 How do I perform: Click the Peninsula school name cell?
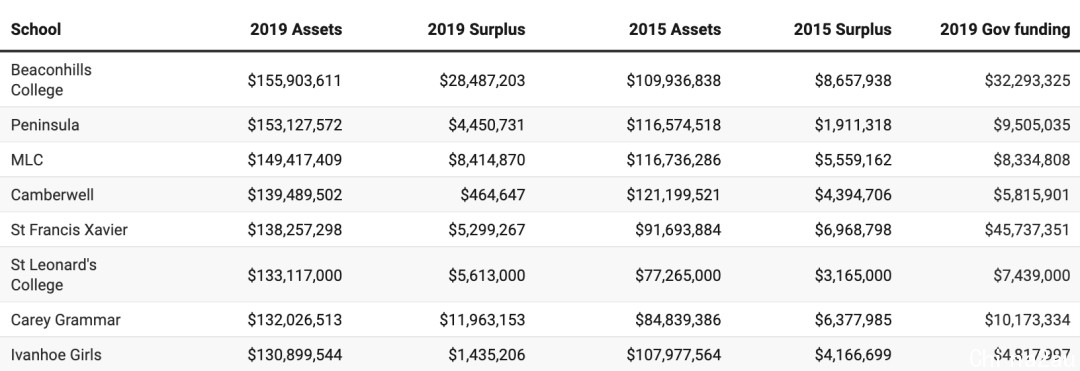point(45,125)
